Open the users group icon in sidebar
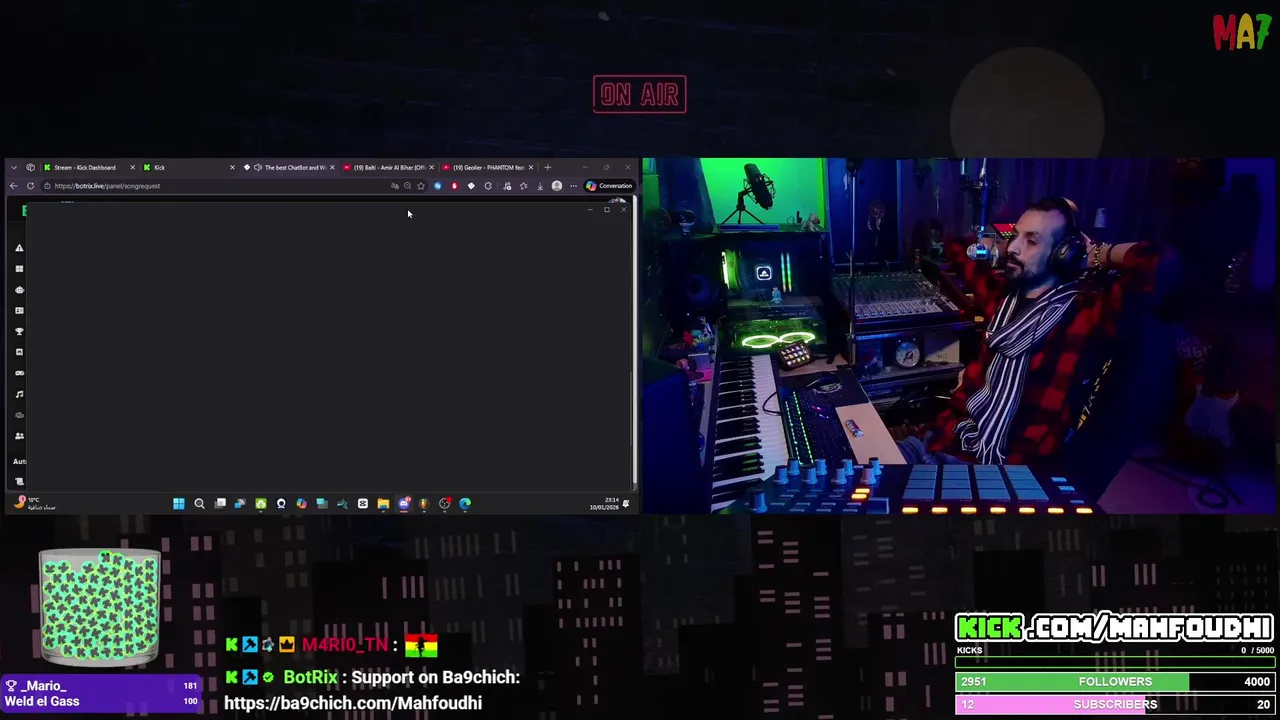1280x720 pixels. pos(19,436)
